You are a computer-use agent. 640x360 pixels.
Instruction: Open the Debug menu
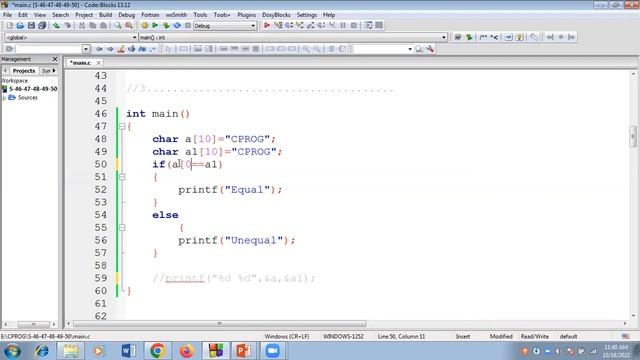(127, 15)
